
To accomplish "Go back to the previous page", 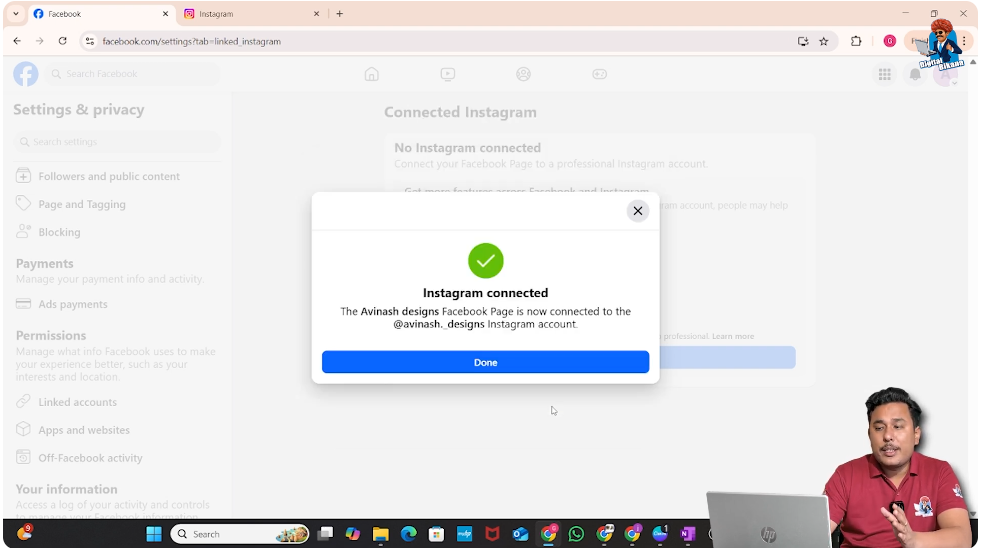I will click(x=17, y=41).
